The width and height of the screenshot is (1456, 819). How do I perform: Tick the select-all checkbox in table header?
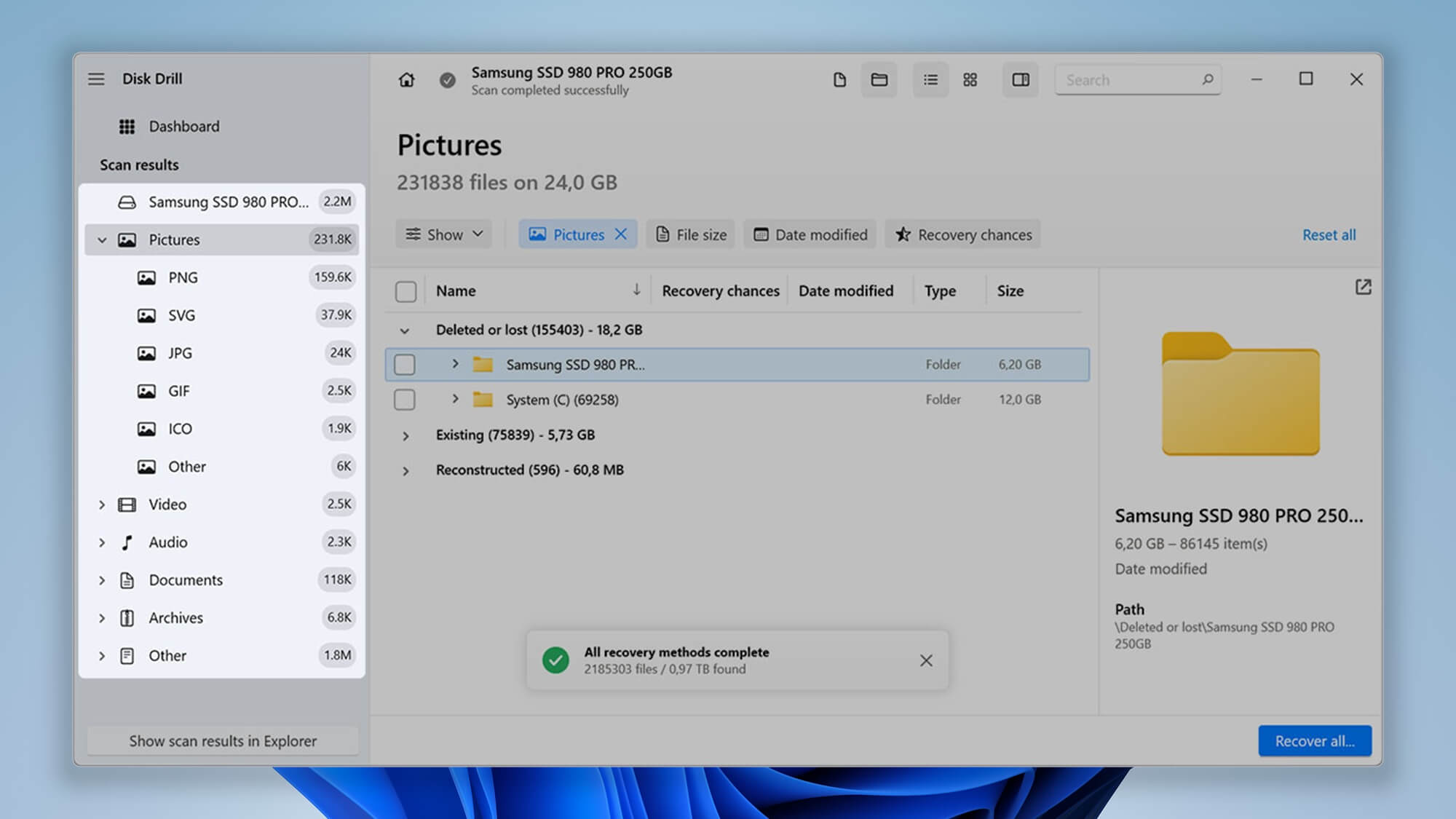(x=405, y=292)
